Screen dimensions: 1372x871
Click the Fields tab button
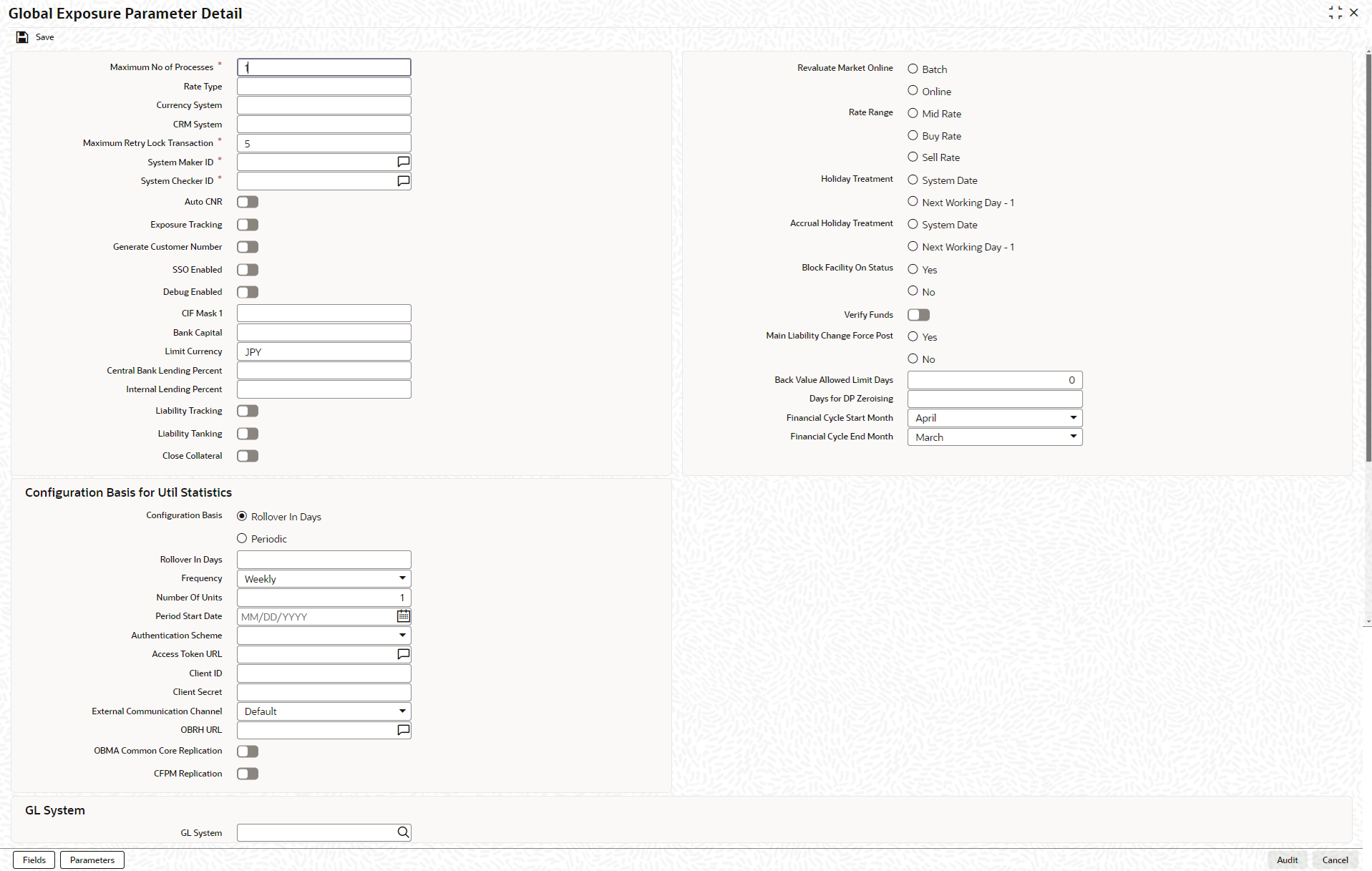click(34, 860)
